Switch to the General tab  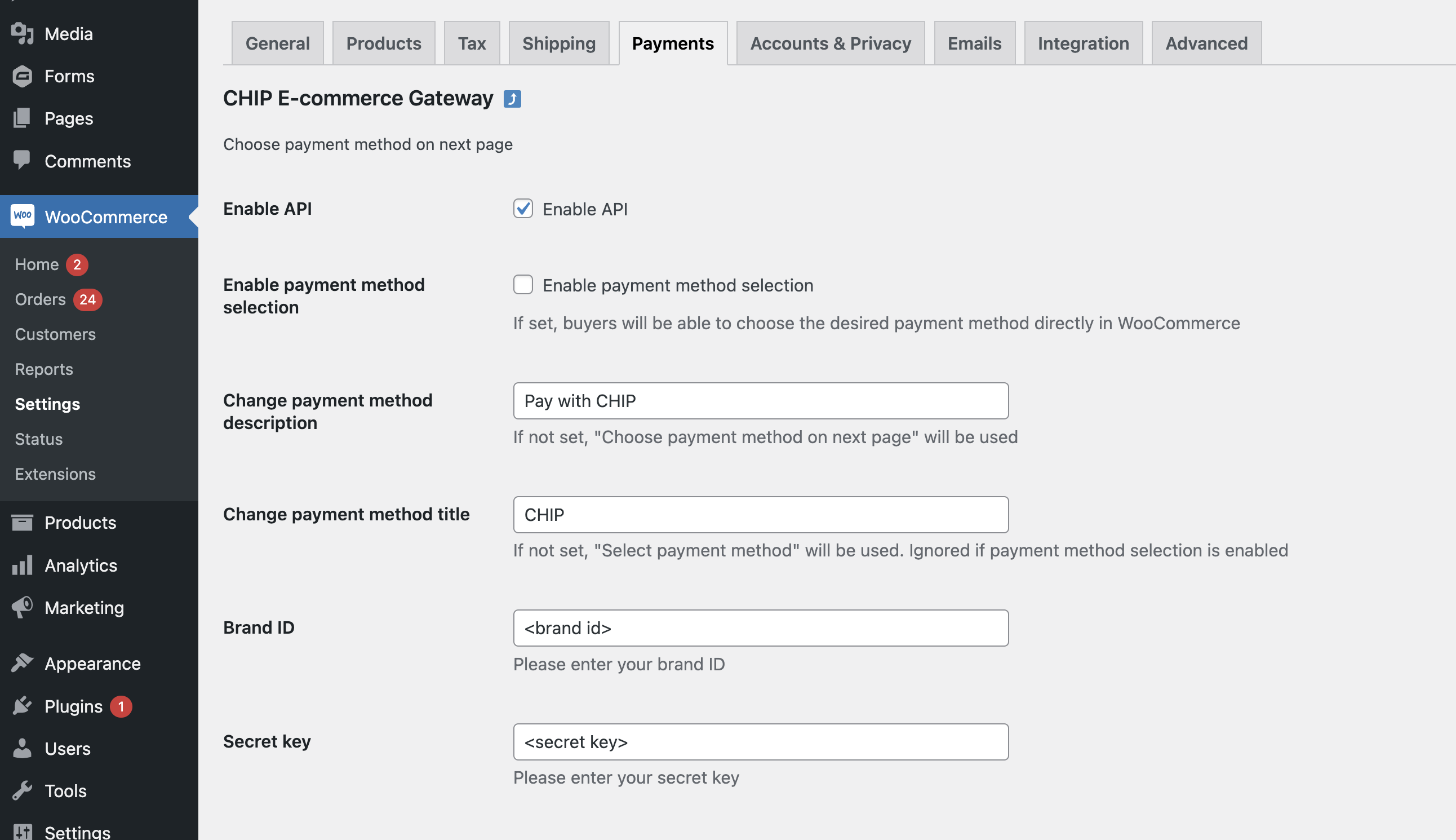click(x=277, y=43)
